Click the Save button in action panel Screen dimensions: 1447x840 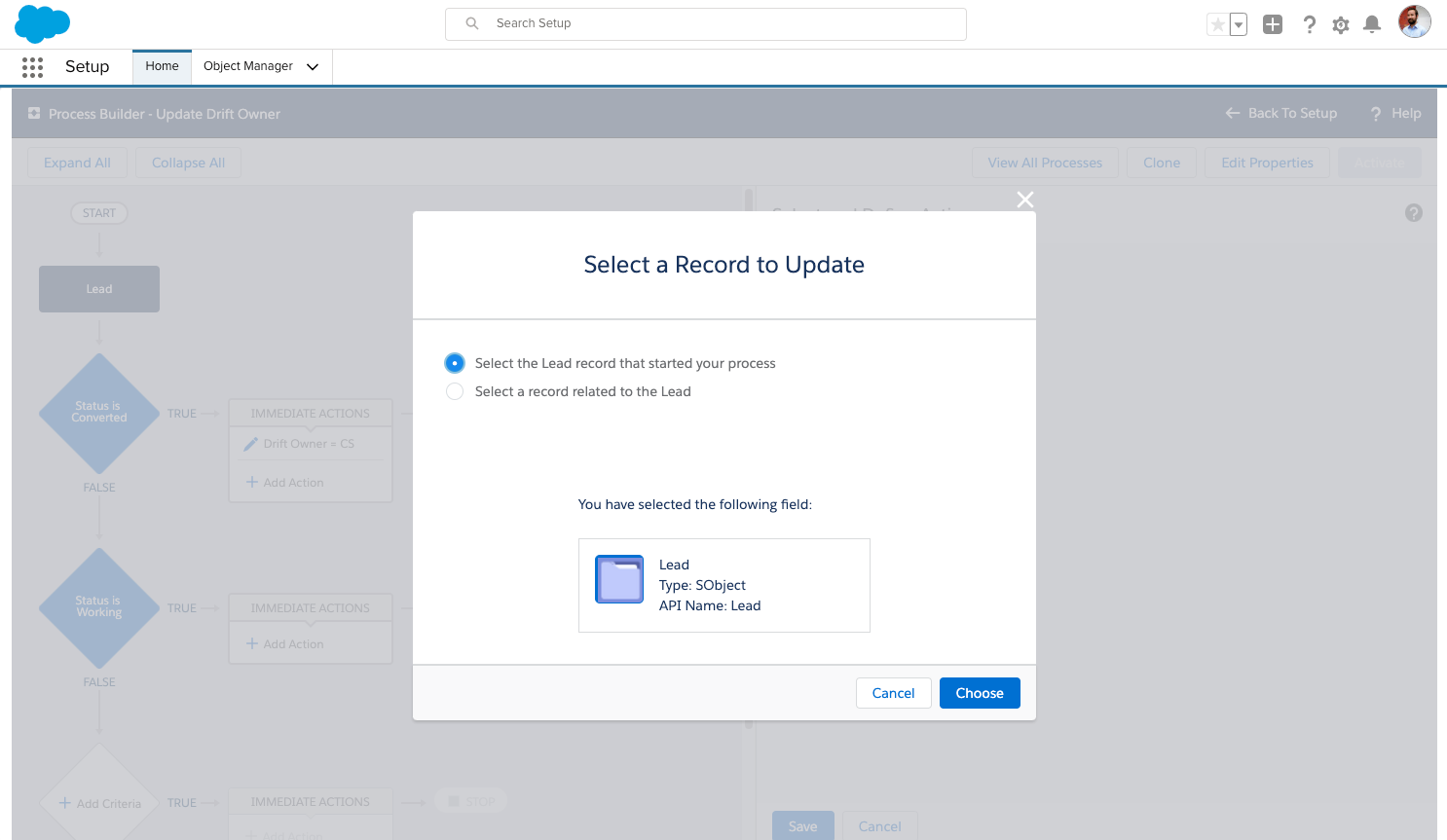(802, 825)
